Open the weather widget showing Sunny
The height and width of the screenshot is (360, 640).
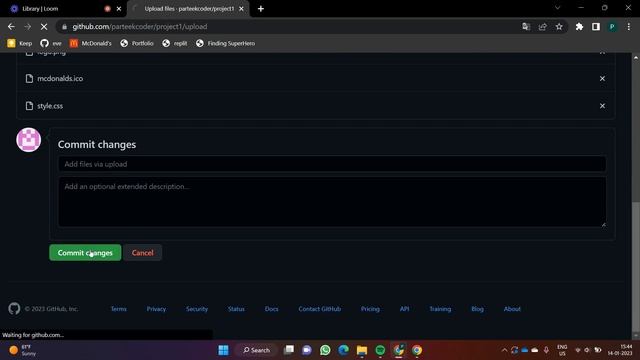coord(23,350)
